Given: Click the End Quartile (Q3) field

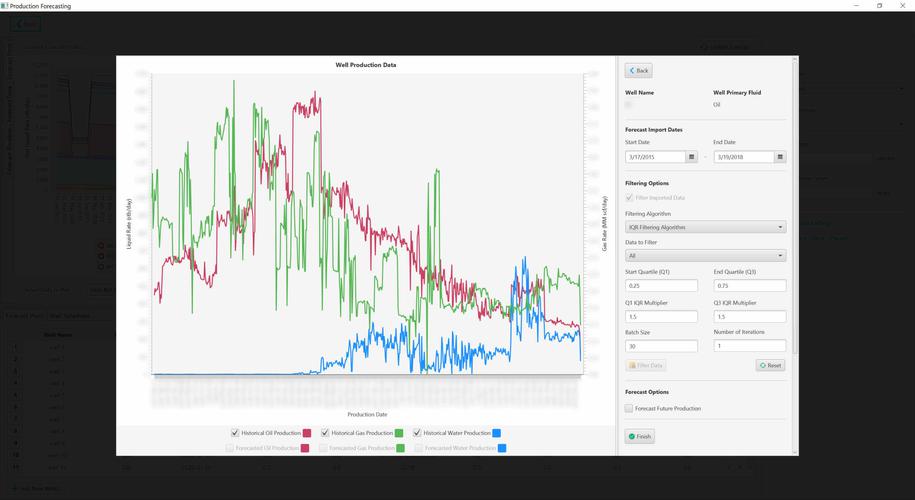Looking at the screenshot, I should (750, 286).
